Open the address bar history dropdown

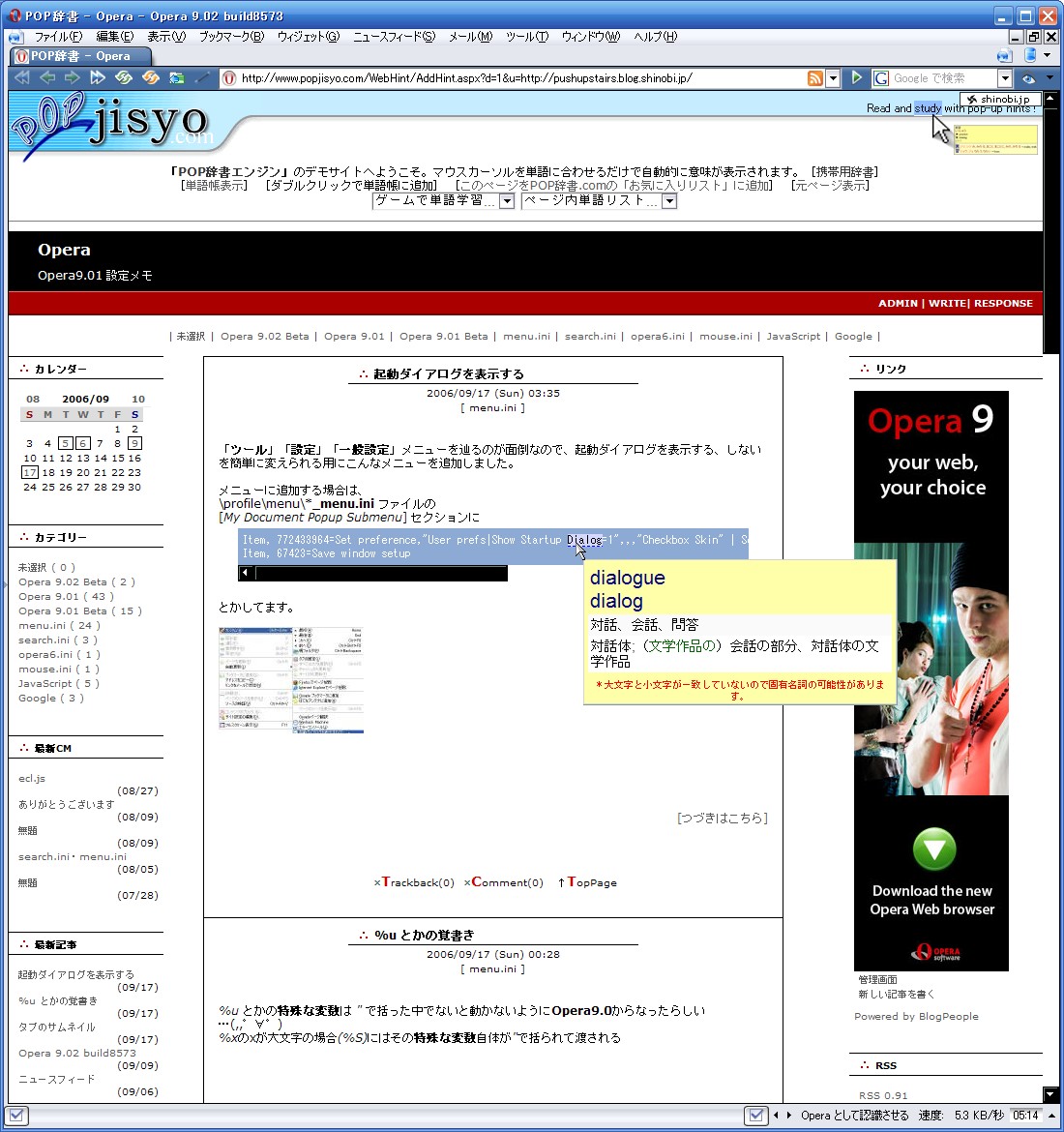(832, 78)
